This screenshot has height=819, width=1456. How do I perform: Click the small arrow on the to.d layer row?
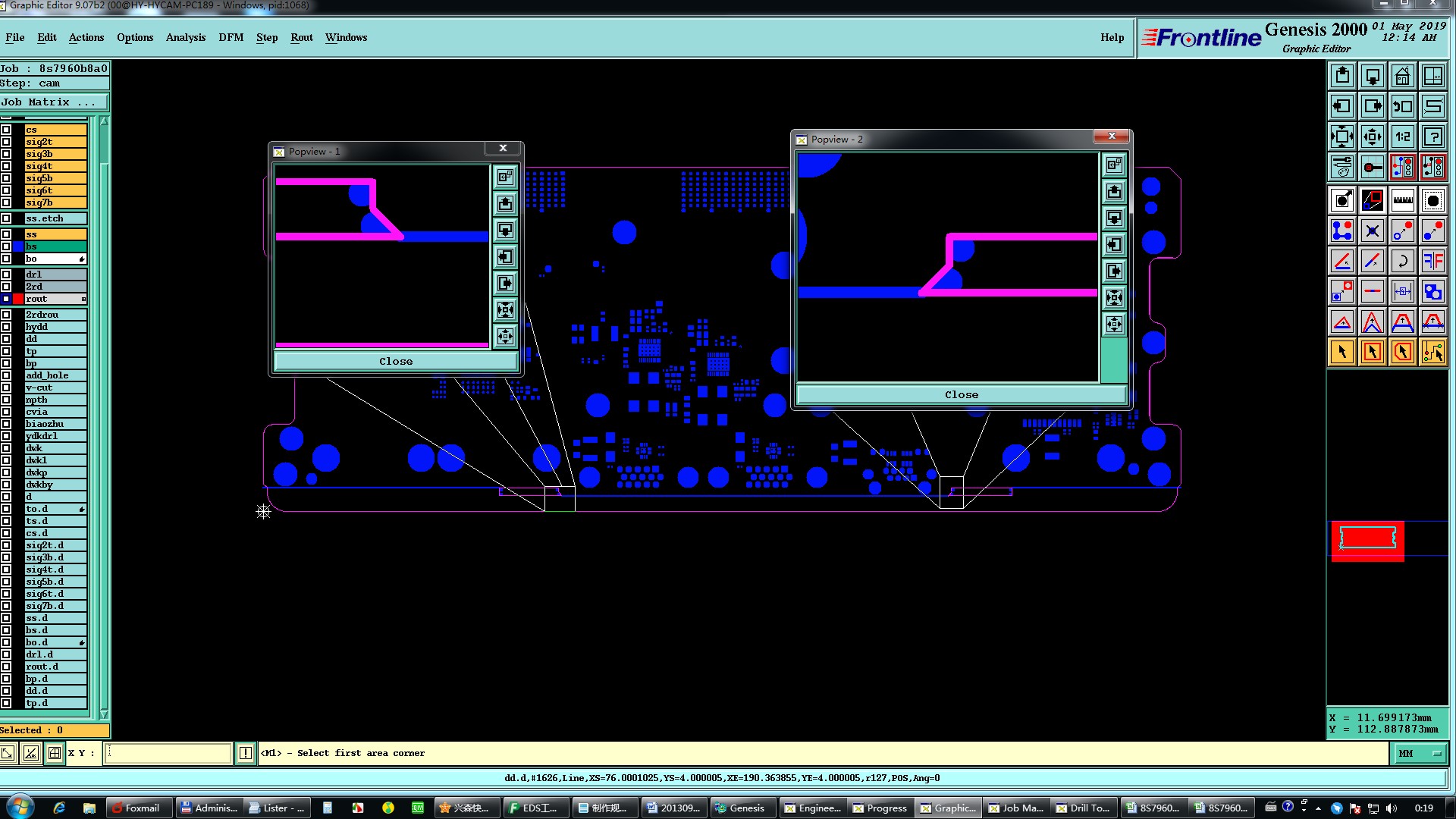(82, 509)
